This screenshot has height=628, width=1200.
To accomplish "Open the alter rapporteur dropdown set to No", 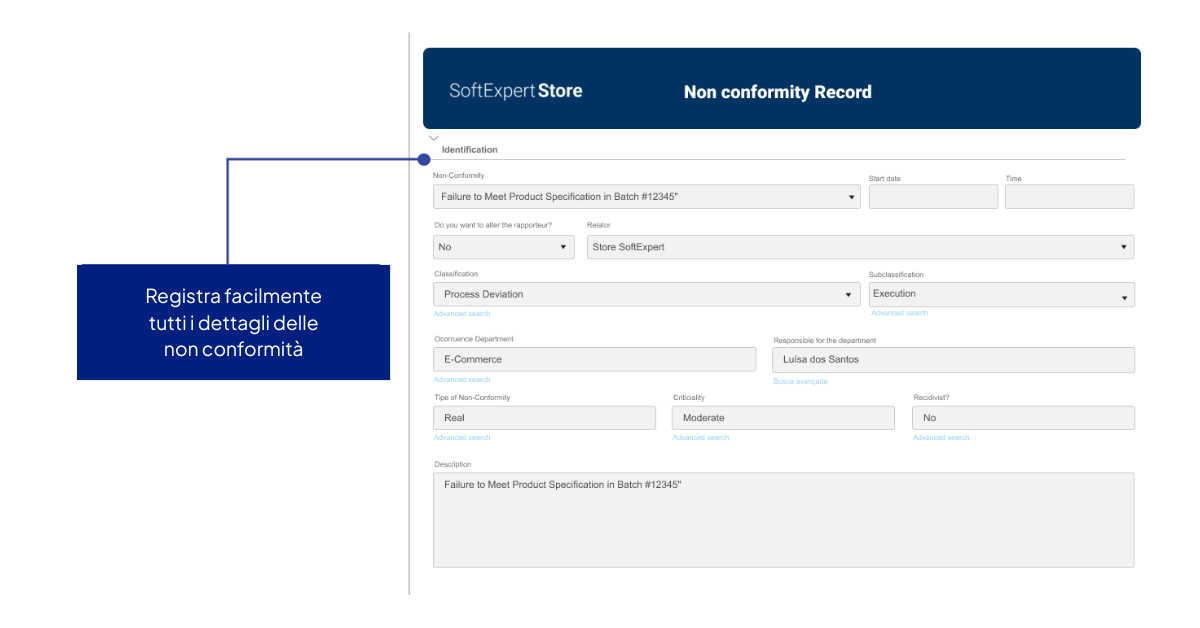I will pos(504,247).
